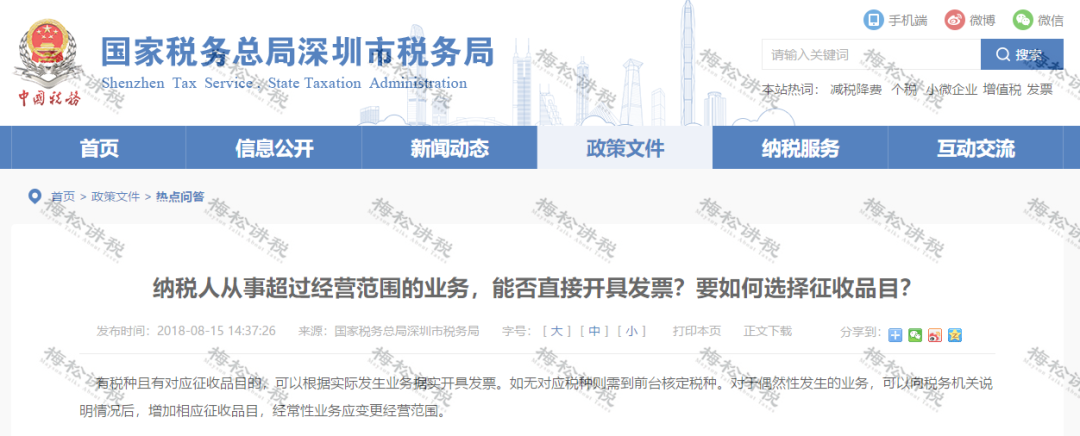The image size is (1080, 436).
Task: Open the 互动交流 navigation tab
Action: (x=975, y=147)
